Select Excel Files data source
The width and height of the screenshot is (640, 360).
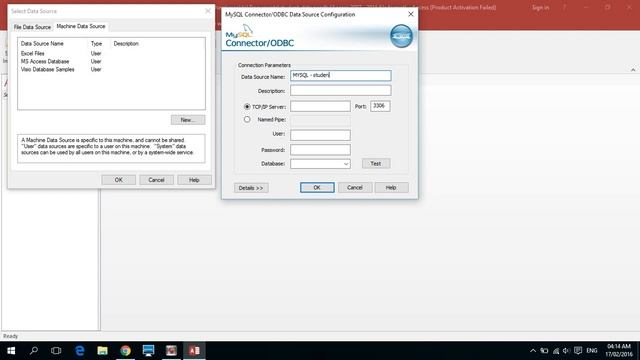[33, 53]
